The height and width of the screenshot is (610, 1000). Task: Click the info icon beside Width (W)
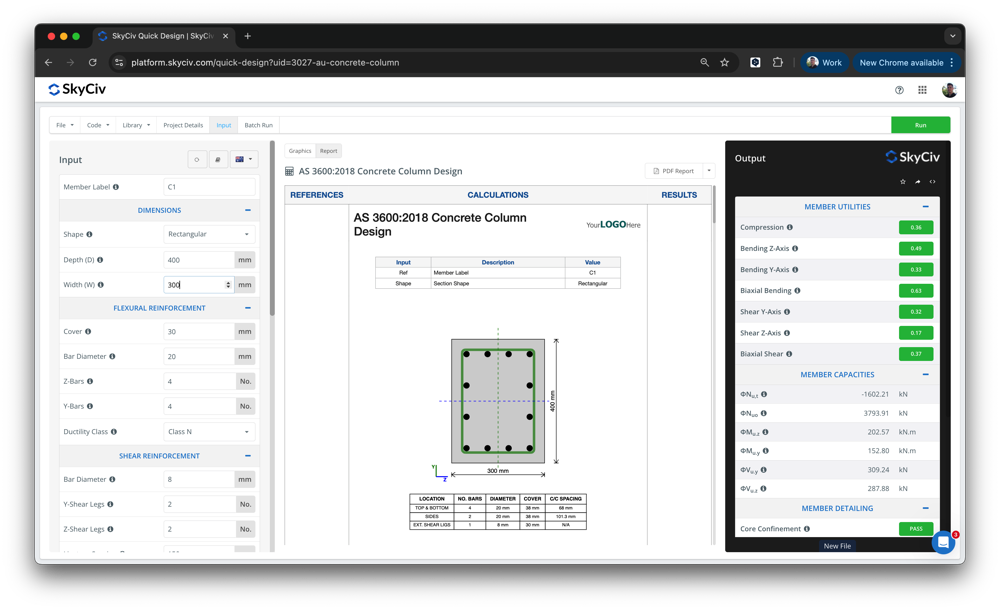[101, 285]
